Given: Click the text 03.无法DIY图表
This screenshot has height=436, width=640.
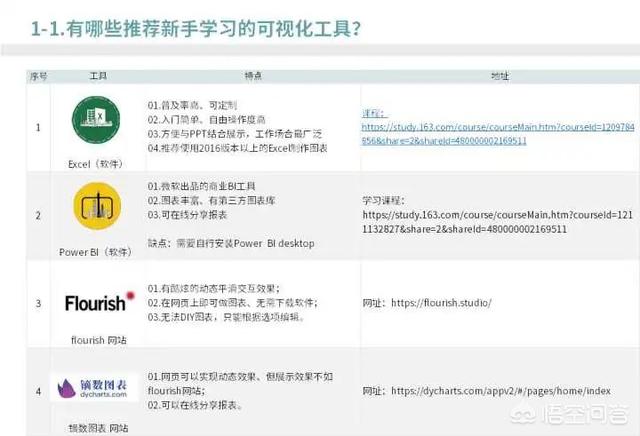Looking at the screenshot, I should pos(180,317).
